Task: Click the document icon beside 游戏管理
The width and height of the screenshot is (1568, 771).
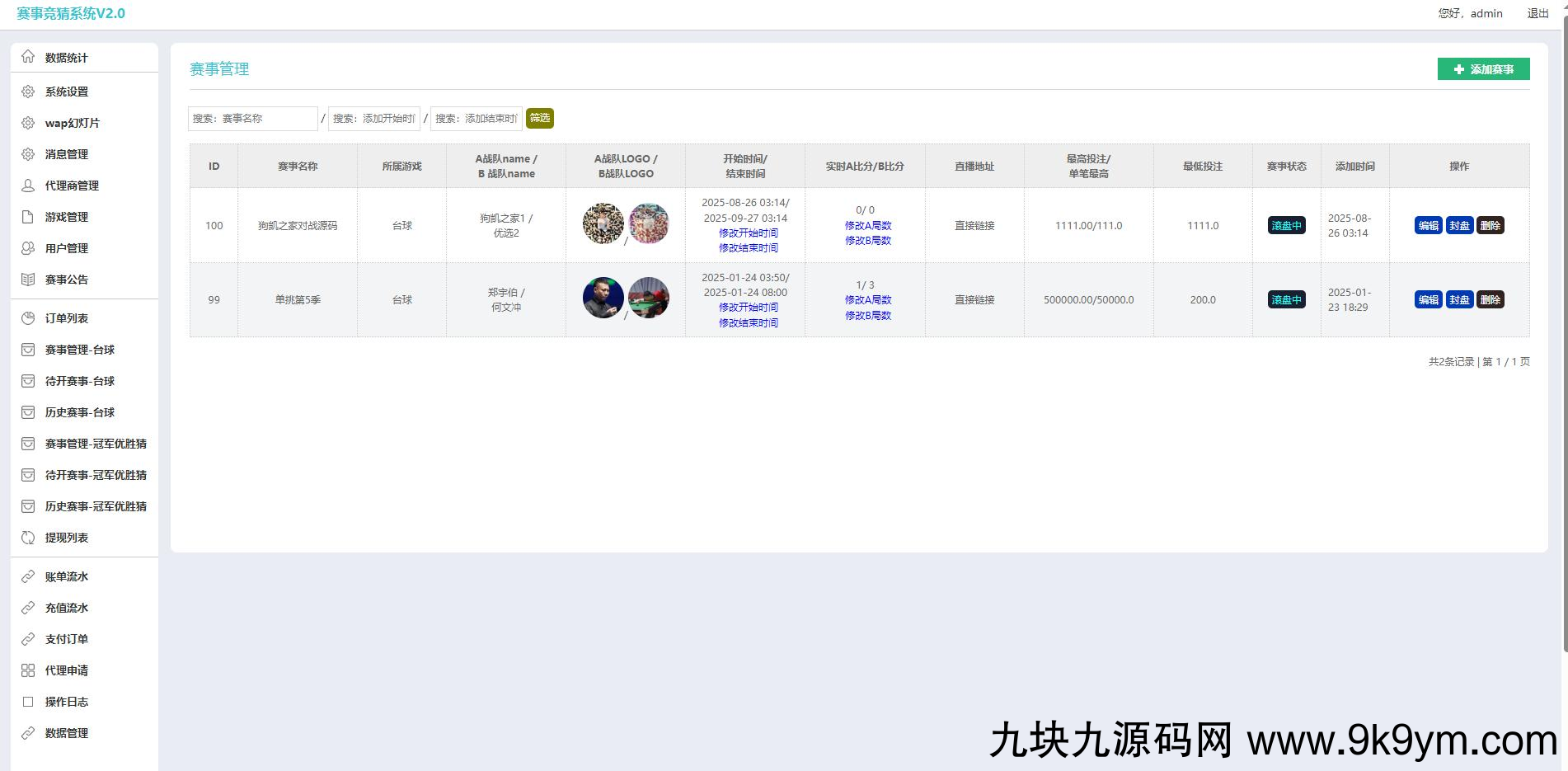Action: pyautogui.click(x=28, y=217)
